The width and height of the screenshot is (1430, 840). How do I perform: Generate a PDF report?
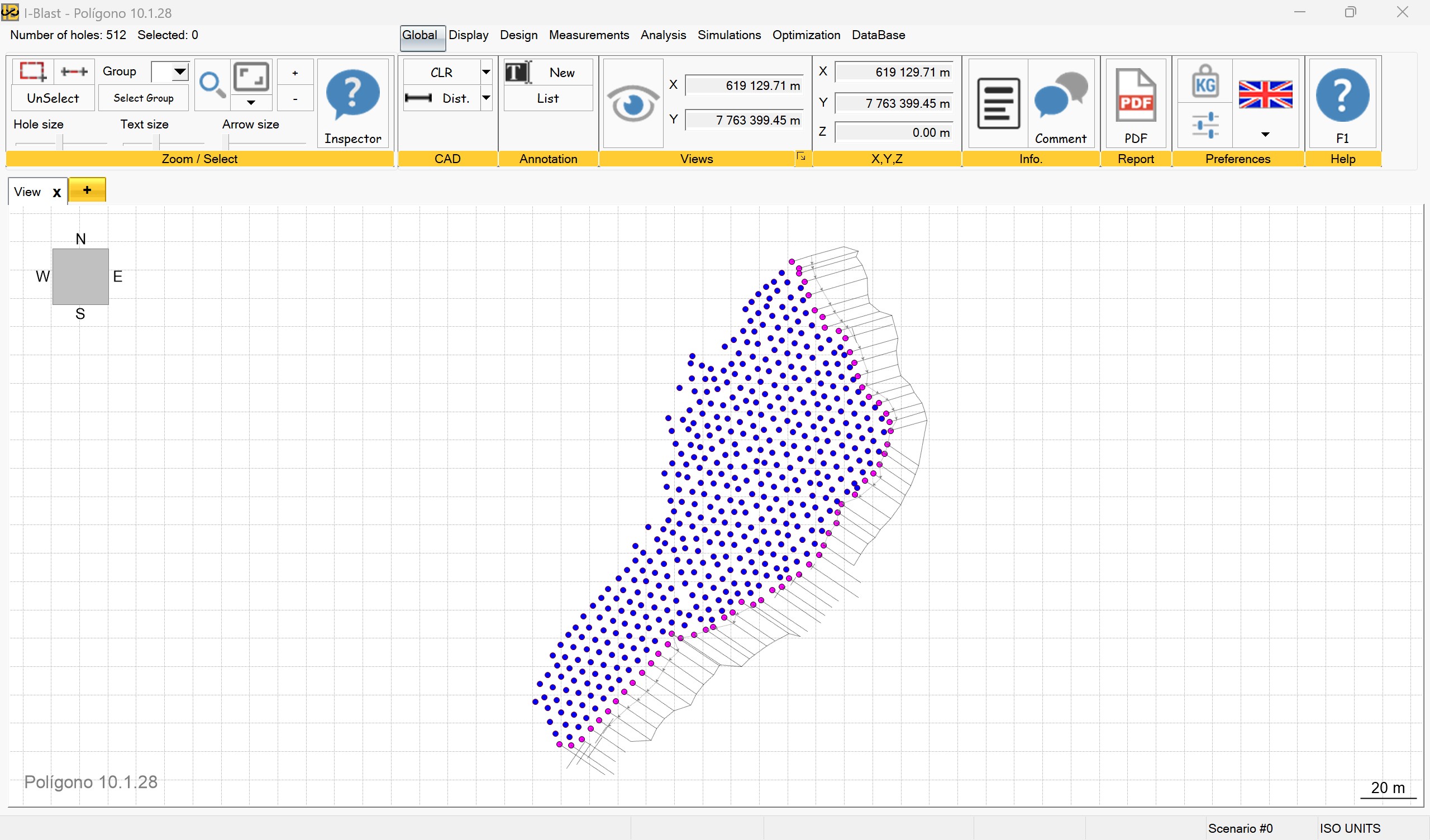pyautogui.click(x=1136, y=97)
